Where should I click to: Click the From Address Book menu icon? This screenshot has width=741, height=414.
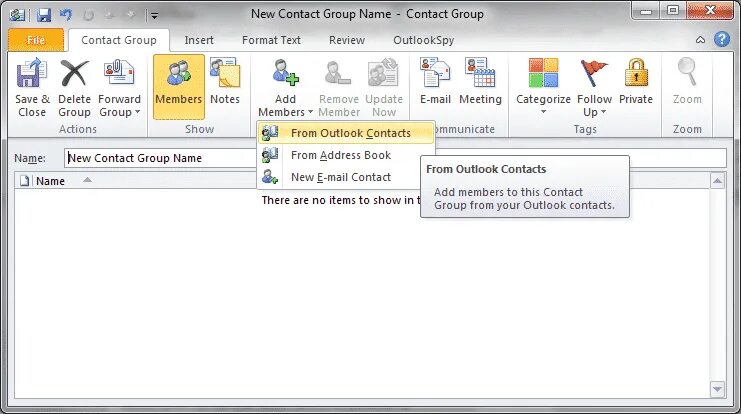pos(270,155)
